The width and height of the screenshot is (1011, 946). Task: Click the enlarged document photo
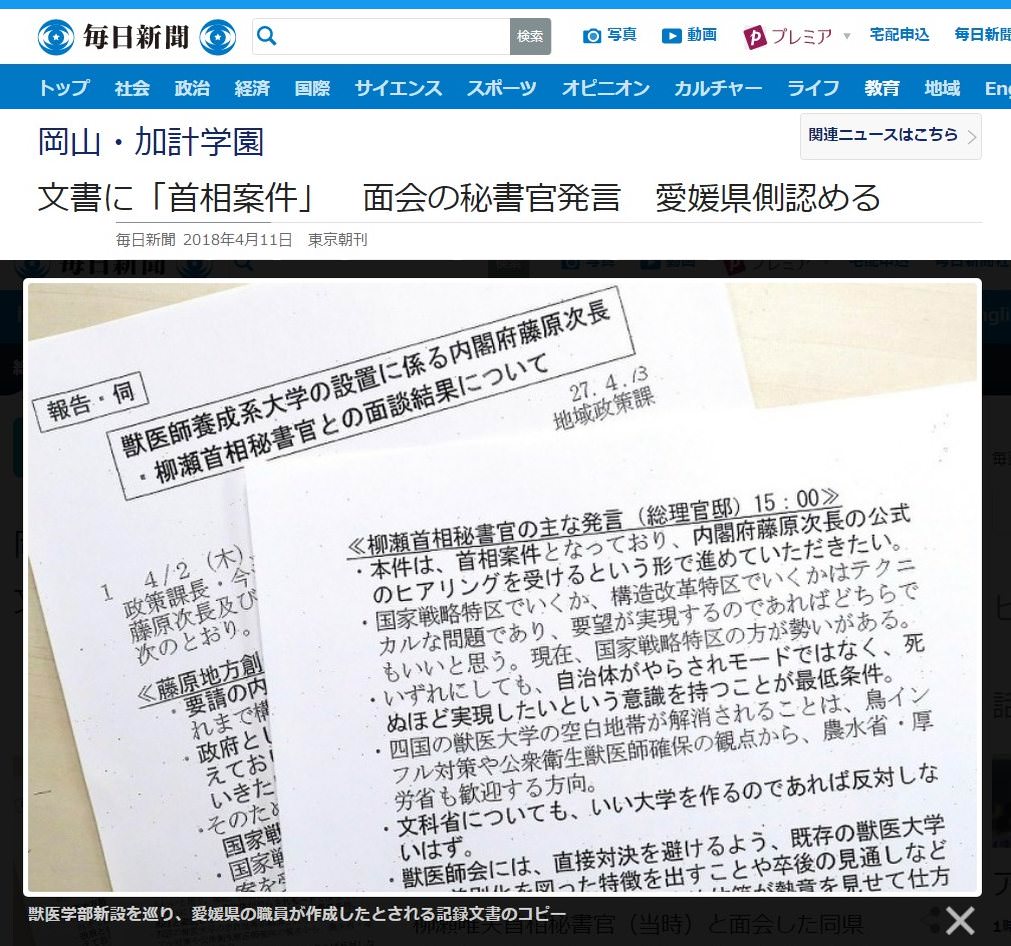point(502,587)
